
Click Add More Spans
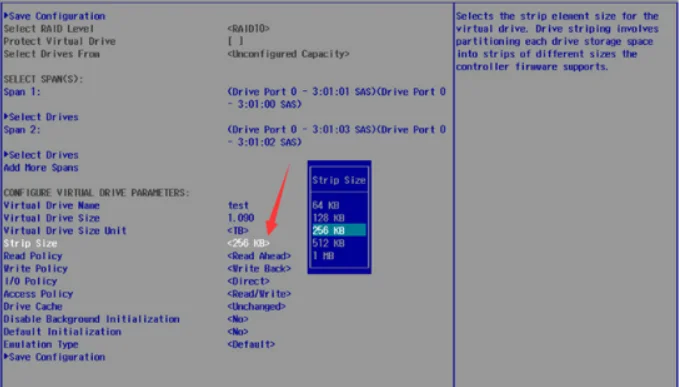point(41,168)
